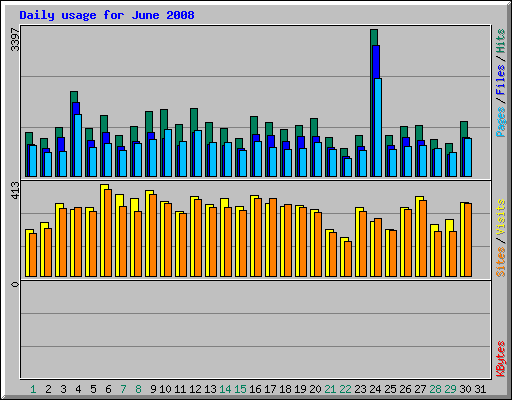This screenshot has width=512, height=400.
Task: Select day label 20 on the axis
Action: click(315, 389)
